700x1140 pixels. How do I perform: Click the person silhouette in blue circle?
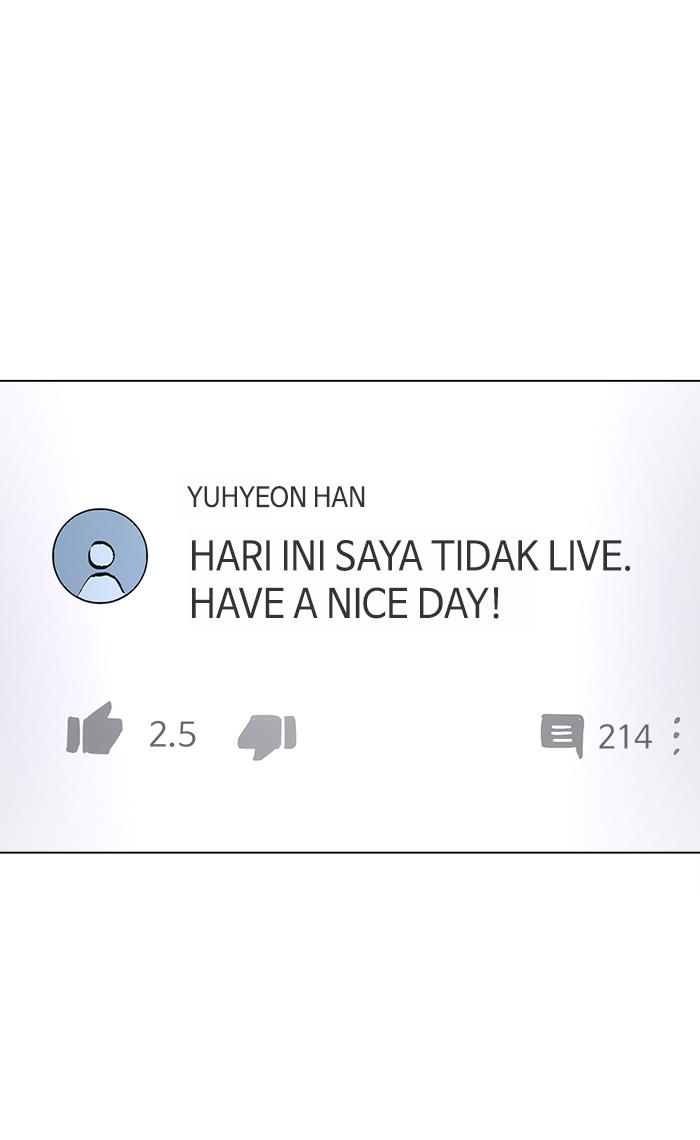100,556
